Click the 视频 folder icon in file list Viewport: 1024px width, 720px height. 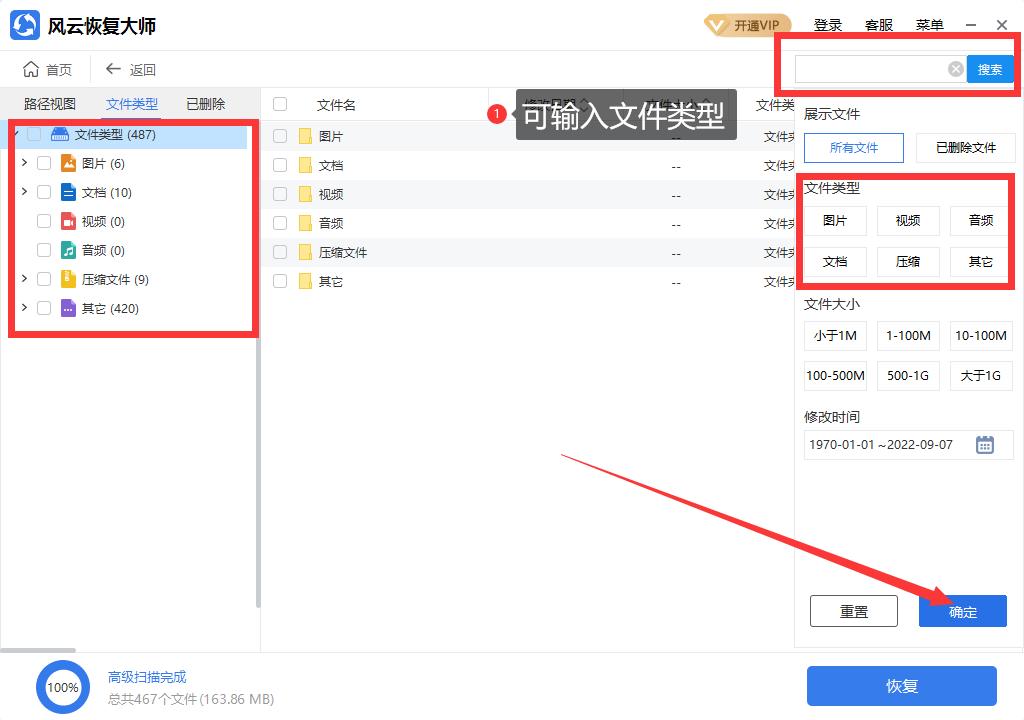[305, 194]
